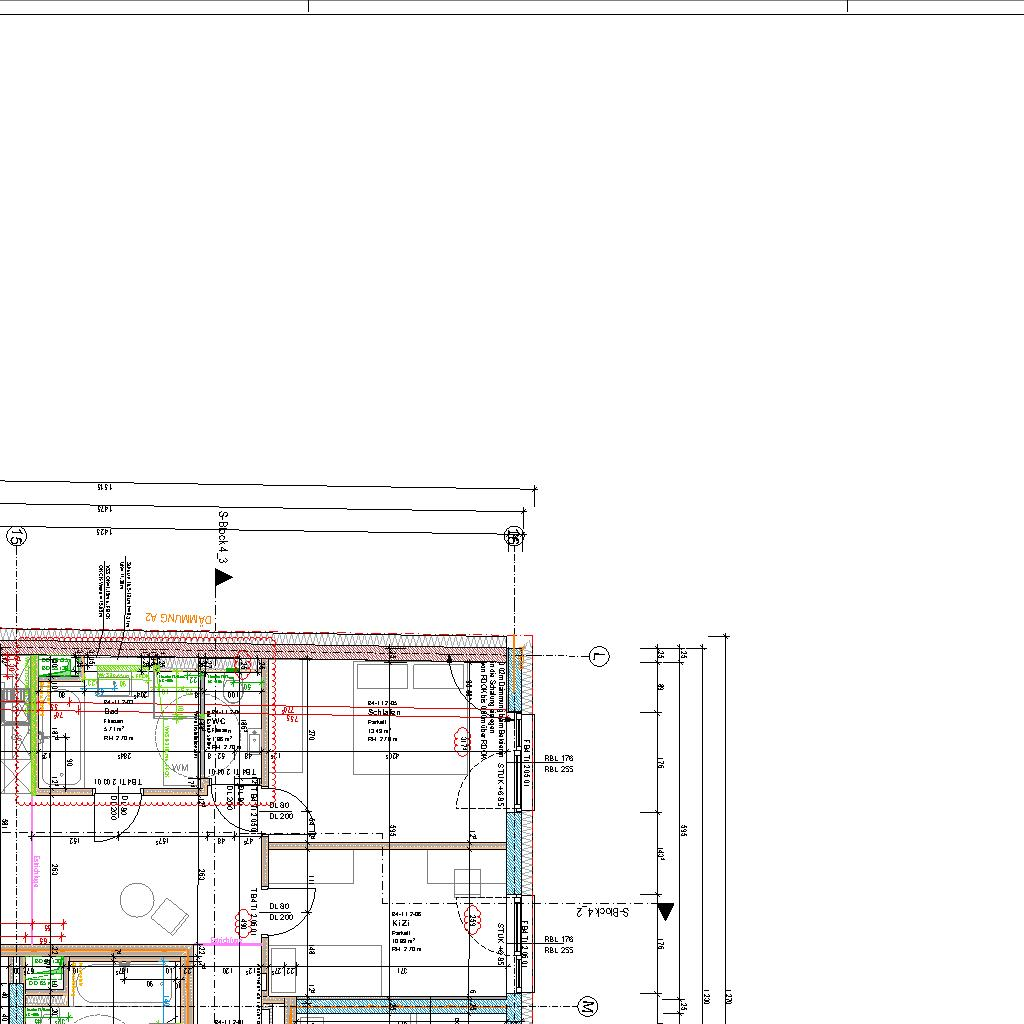Image resolution: width=1024 pixels, height=1024 pixels.
Task: Click the Bad room label
Action: click(111, 711)
